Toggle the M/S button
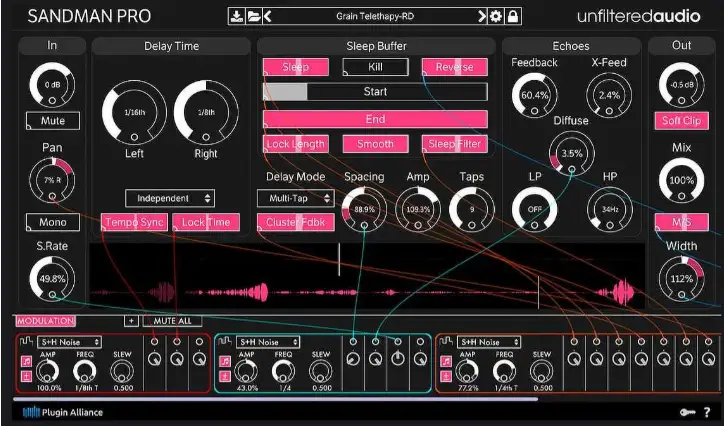 pos(682,222)
